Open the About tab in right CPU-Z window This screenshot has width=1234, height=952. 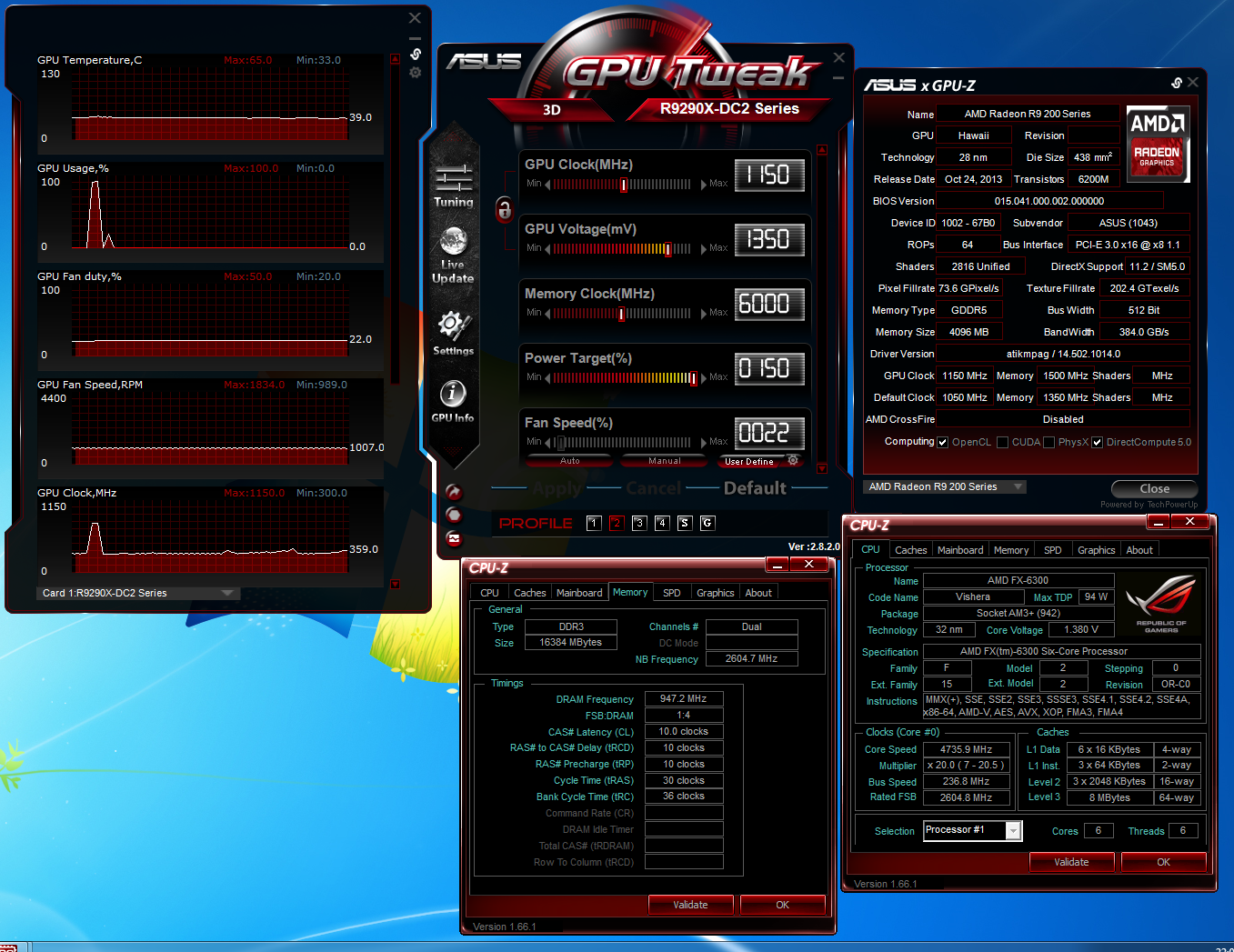tap(1139, 550)
